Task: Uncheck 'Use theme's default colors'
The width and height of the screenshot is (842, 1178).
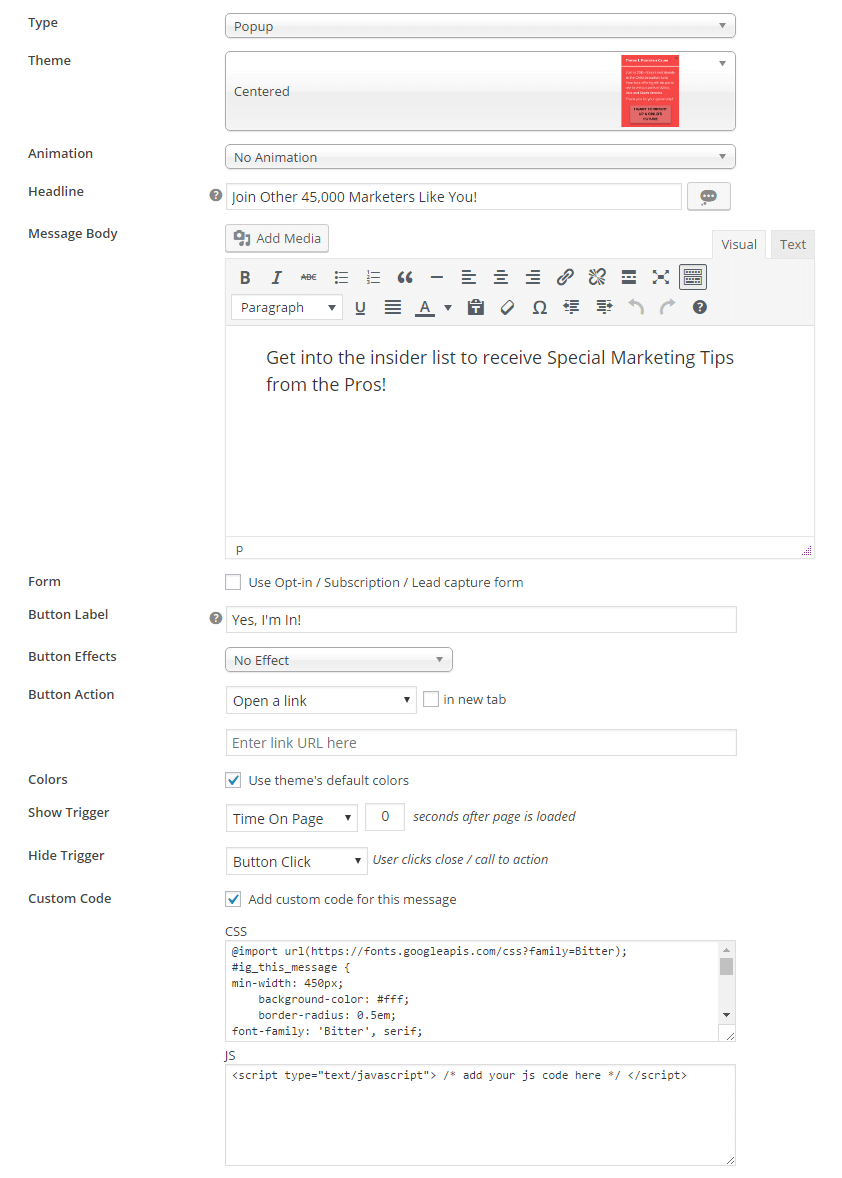Action: (x=234, y=780)
